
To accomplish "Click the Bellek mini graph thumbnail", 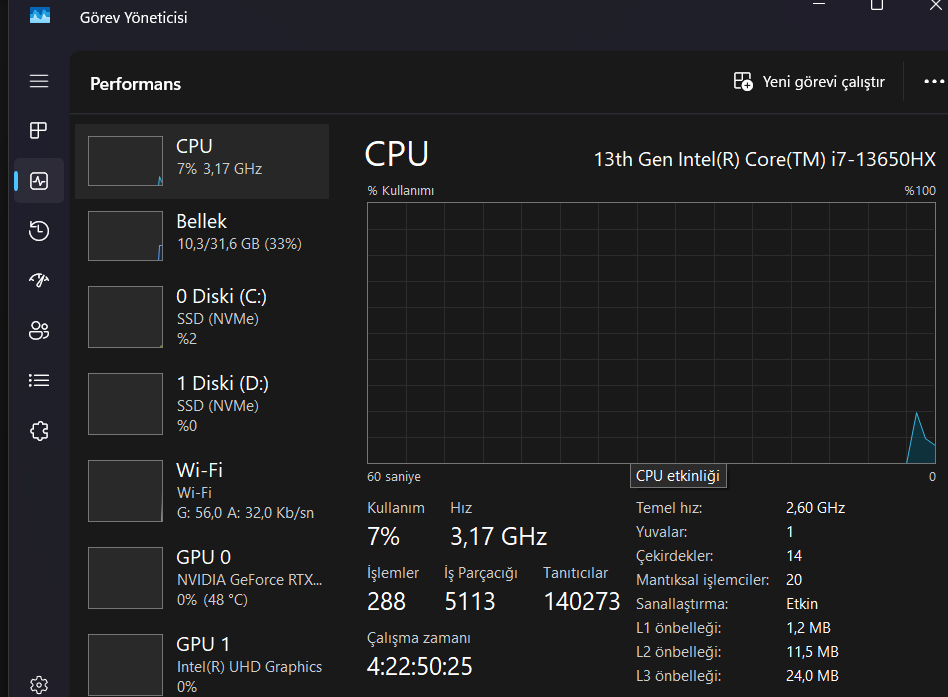I will [125, 236].
